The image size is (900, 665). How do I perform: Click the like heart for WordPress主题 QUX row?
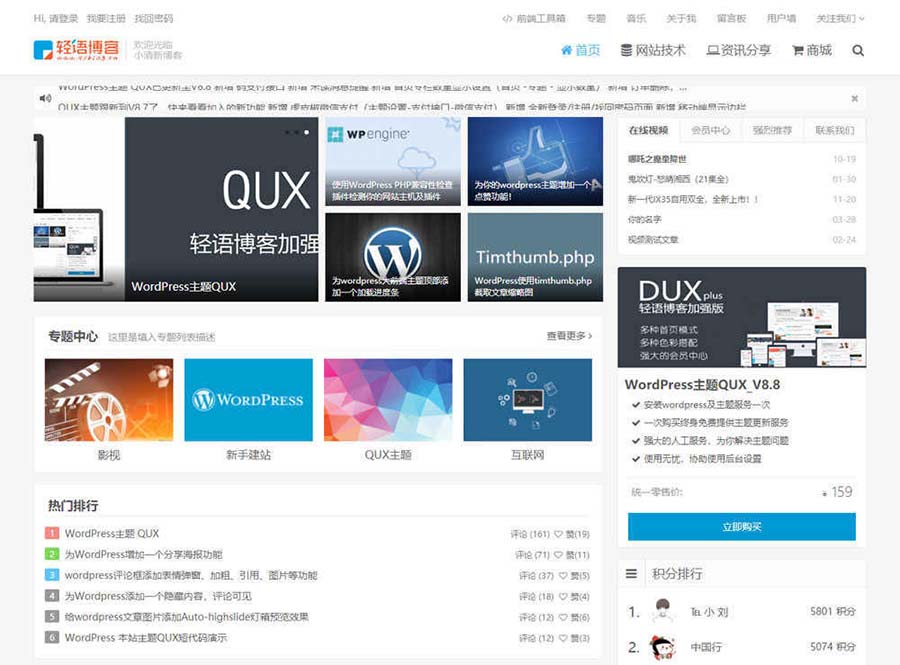point(558,534)
